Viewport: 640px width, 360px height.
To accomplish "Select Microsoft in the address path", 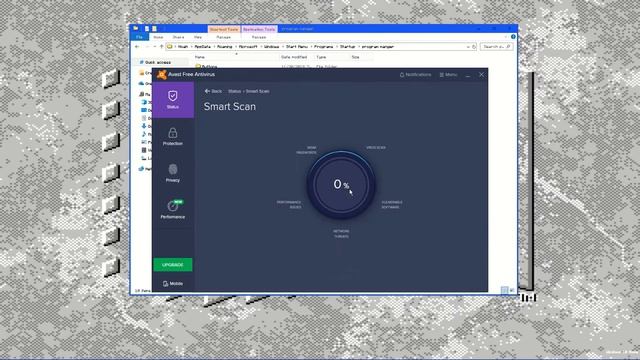I will tap(248, 47).
